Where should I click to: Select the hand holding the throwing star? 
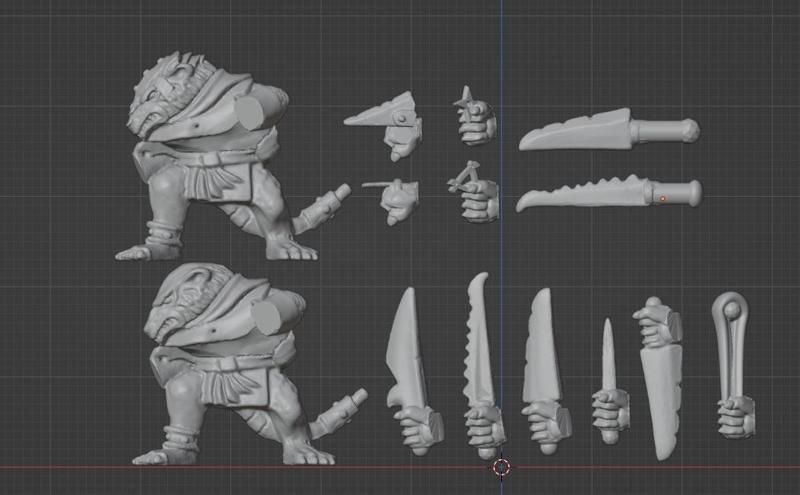[x=474, y=117]
